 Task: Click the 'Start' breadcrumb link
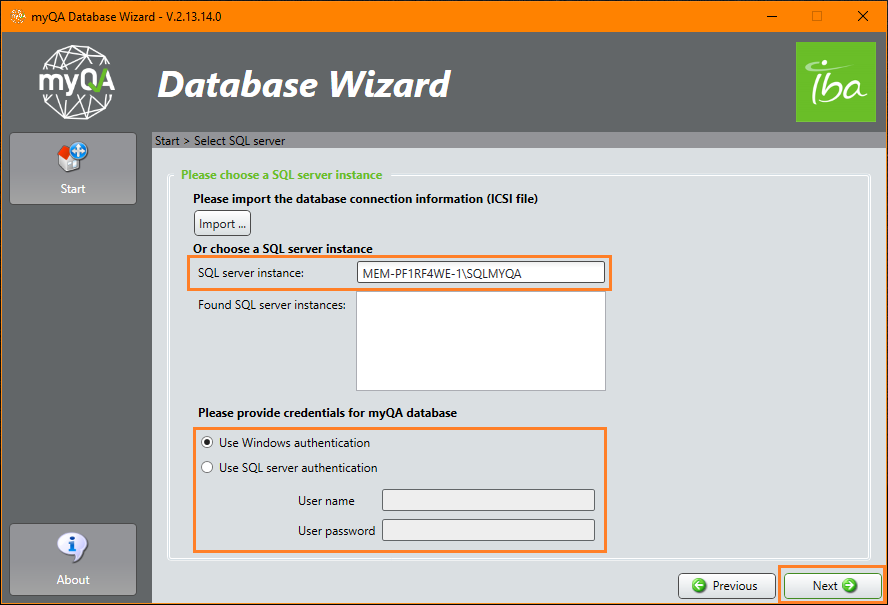pyautogui.click(x=167, y=140)
